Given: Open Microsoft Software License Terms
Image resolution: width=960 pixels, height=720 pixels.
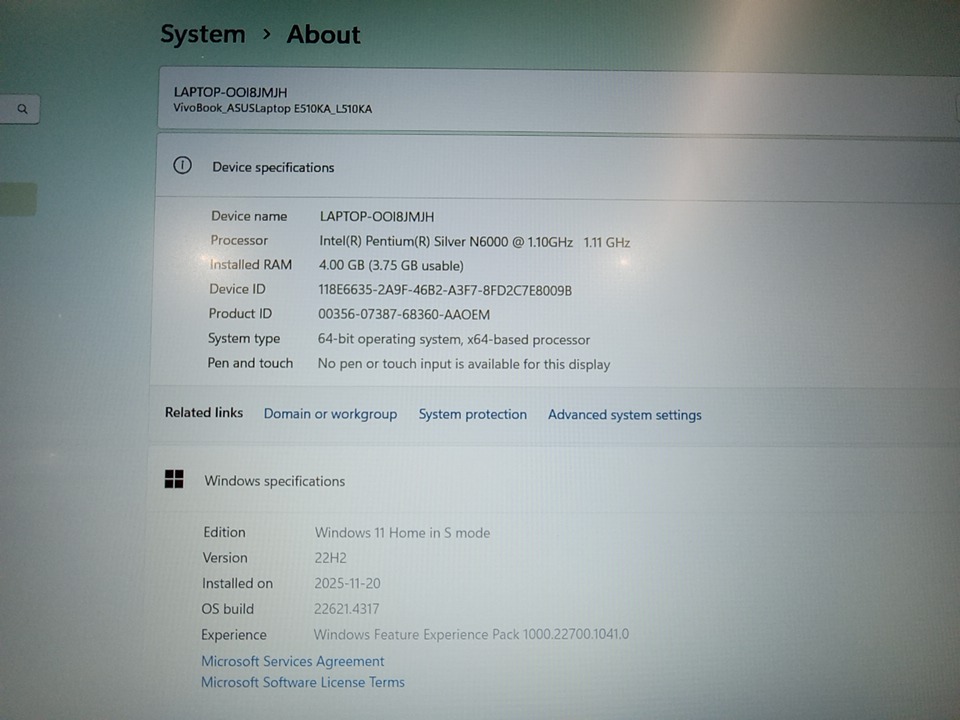Looking at the screenshot, I should pos(302,682).
